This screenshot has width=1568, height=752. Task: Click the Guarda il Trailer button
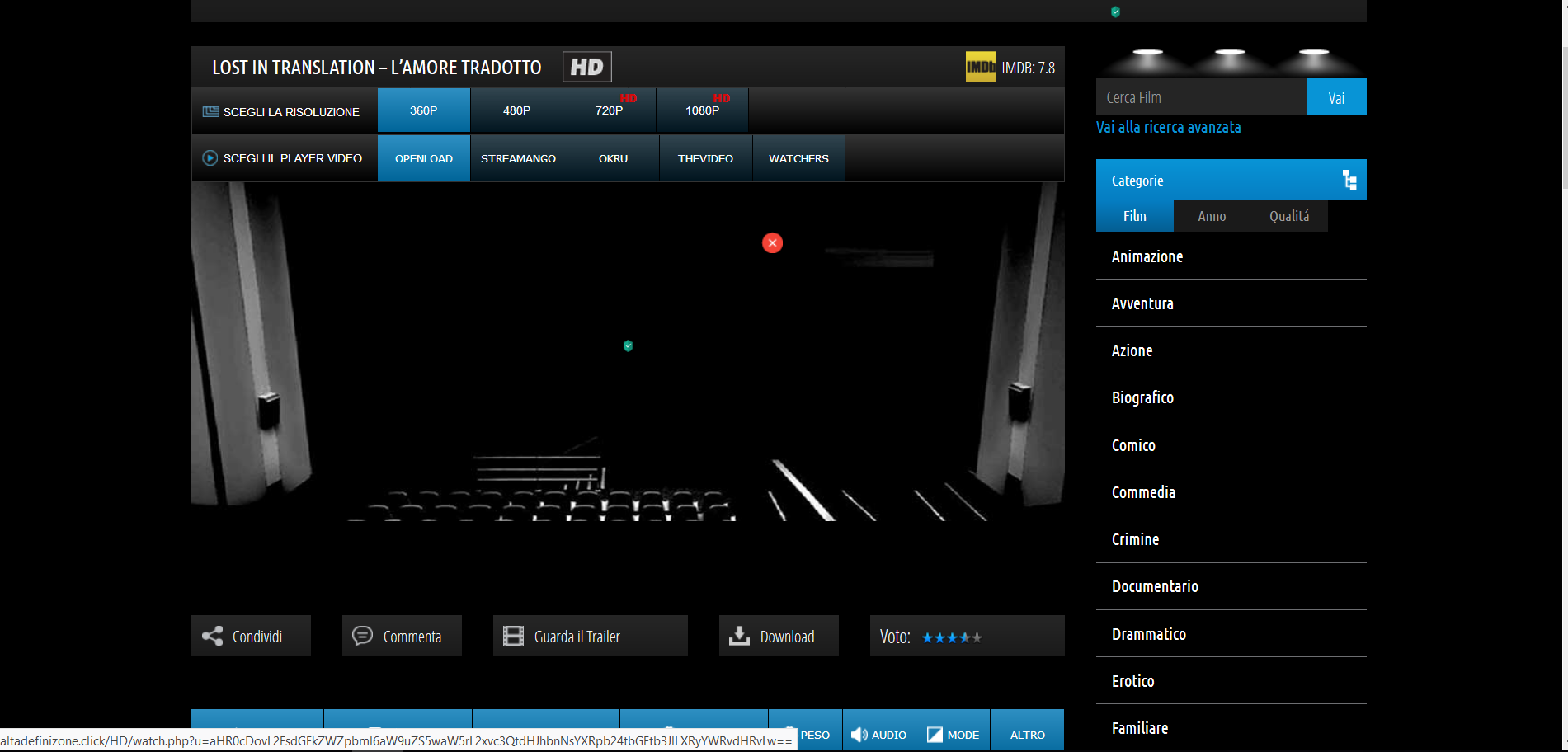coord(591,636)
